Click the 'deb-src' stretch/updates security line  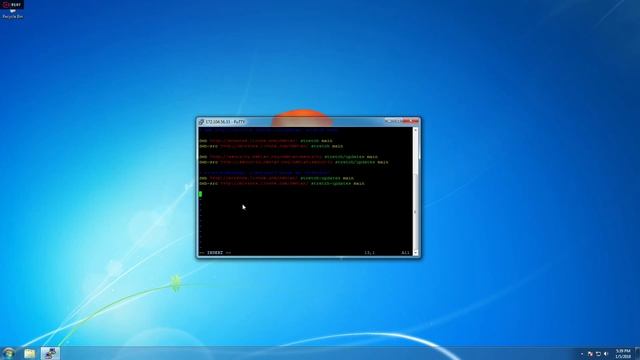click(x=293, y=162)
